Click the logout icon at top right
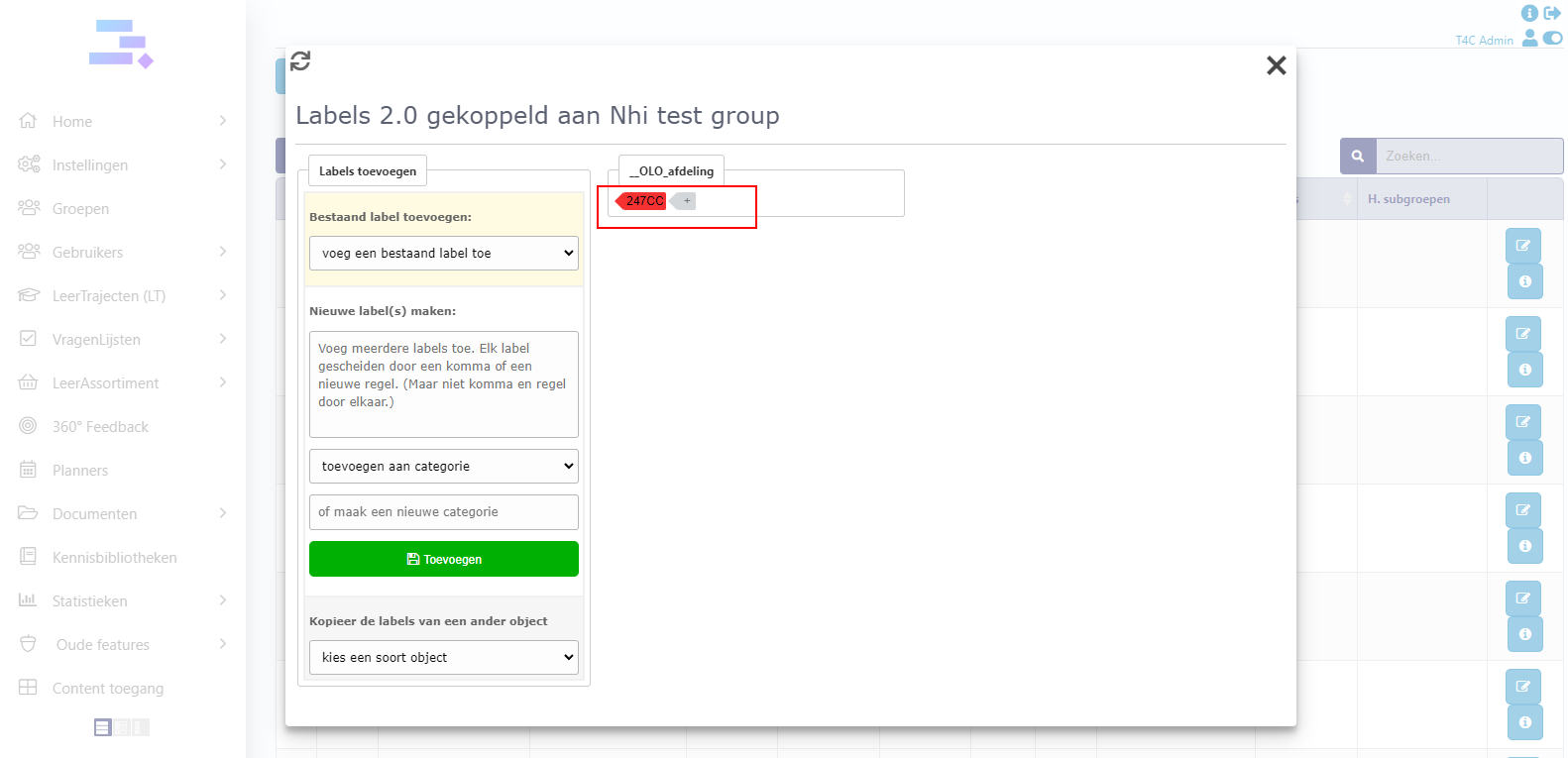The width and height of the screenshot is (1568, 758). pos(1552,13)
